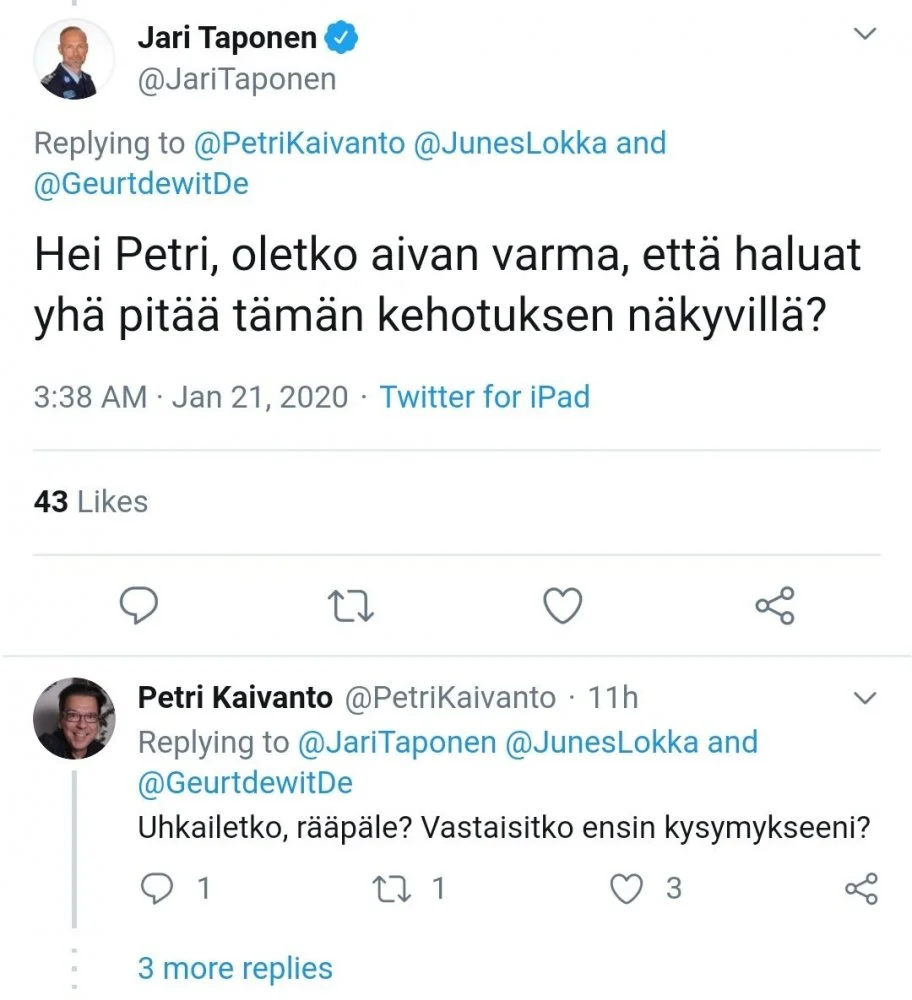The width and height of the screenshot is (912, 1000).
Task: Open Jari Taponen's profile picture
Action: (x=75, y=58)
